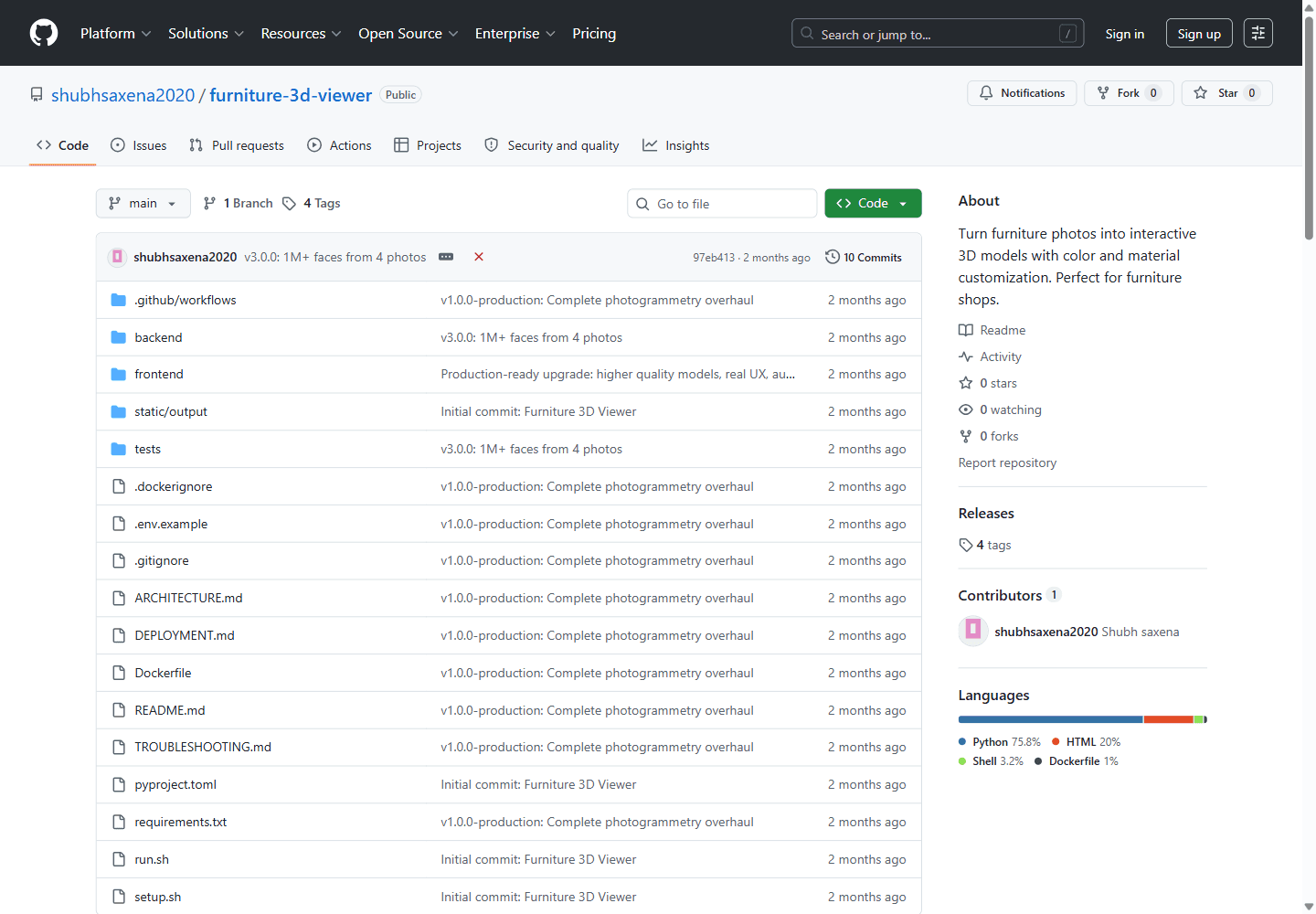The image size is (1316, 914).
Task: Click the Sign in link
Action: pyautogui.click(x=1125, y=34)
